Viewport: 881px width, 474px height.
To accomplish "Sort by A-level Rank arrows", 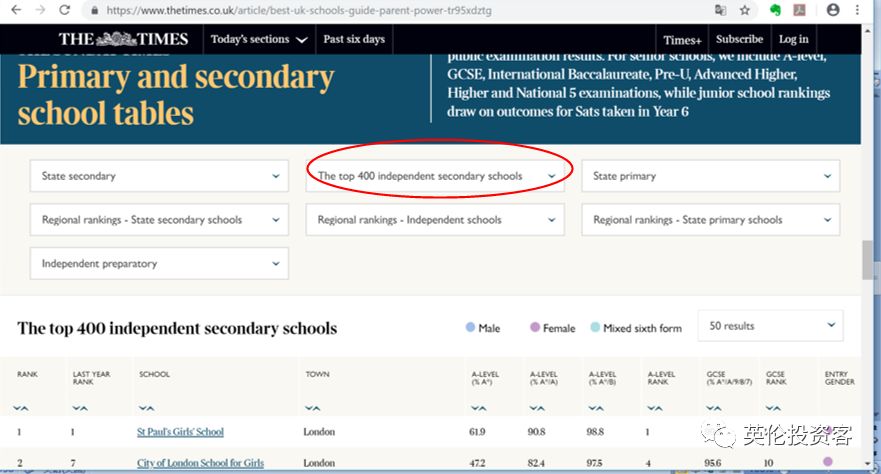I will [655, 408].
